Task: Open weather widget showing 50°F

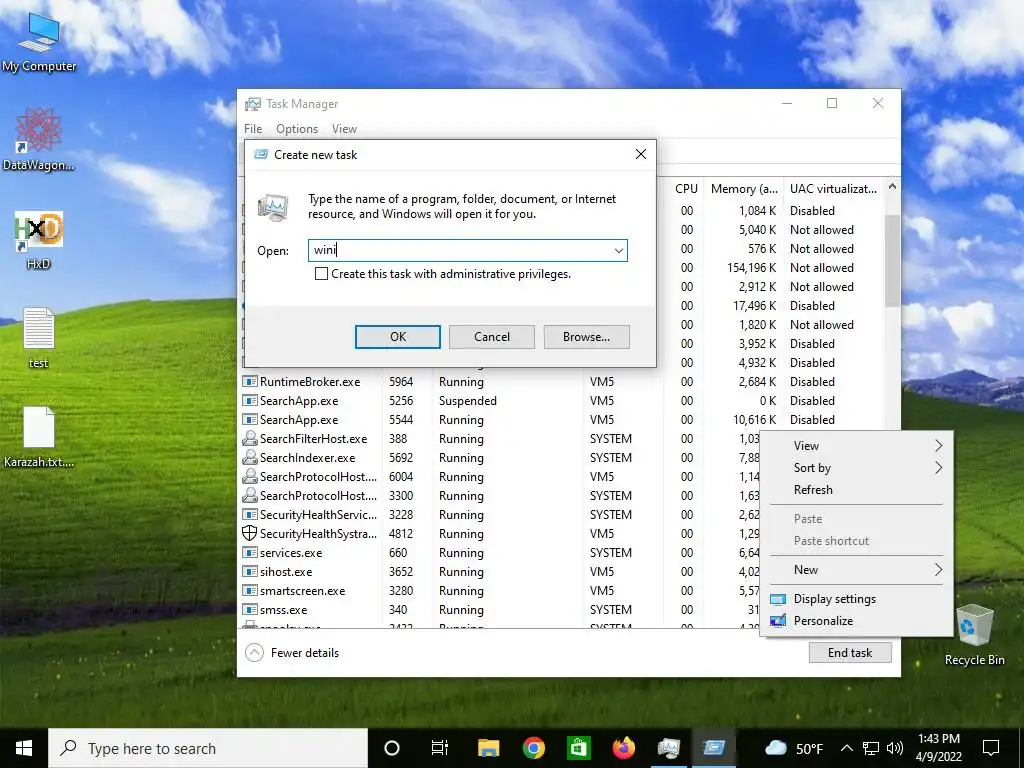Action: 793,748
